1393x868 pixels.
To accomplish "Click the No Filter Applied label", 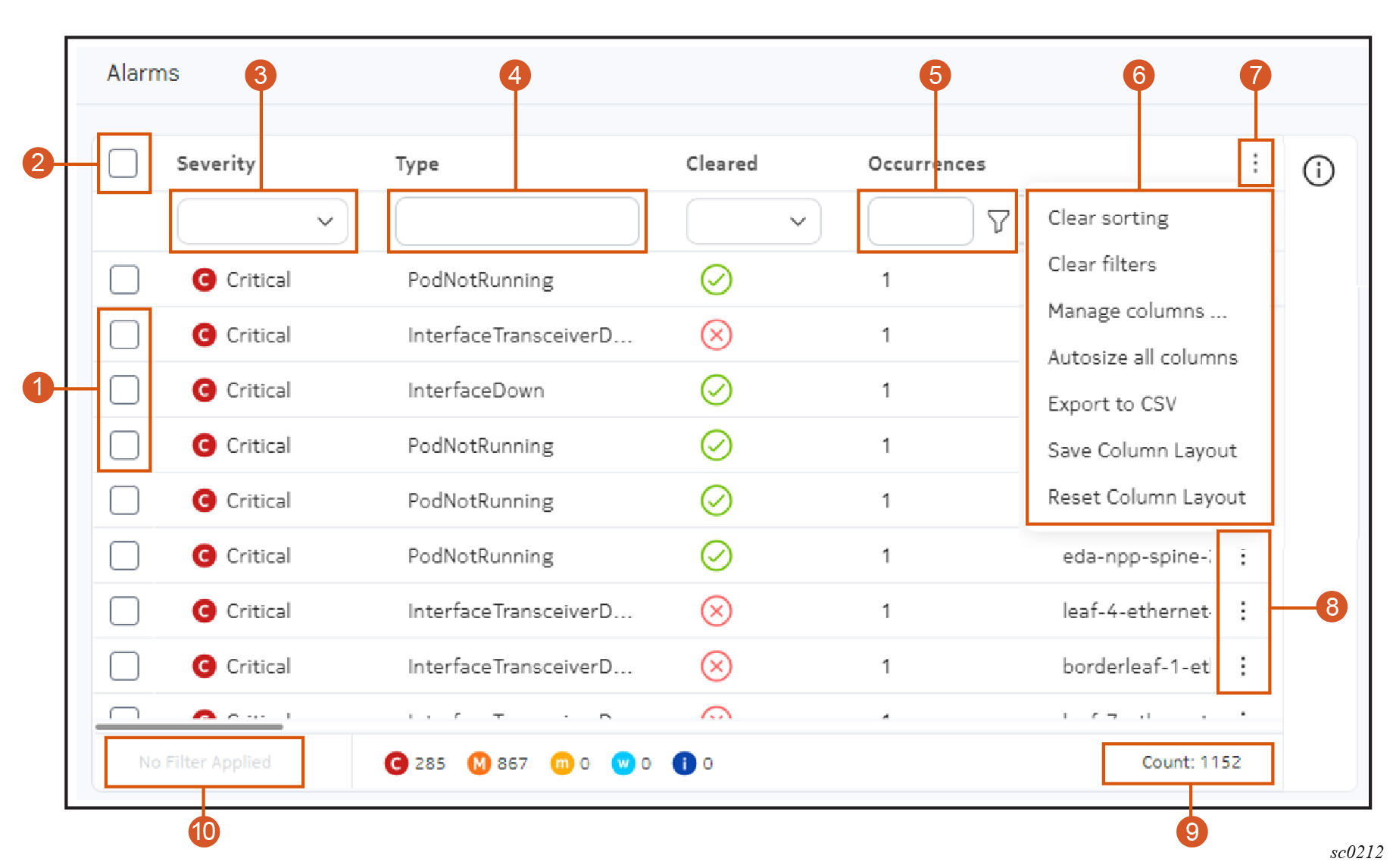I will tap(205, 762).
